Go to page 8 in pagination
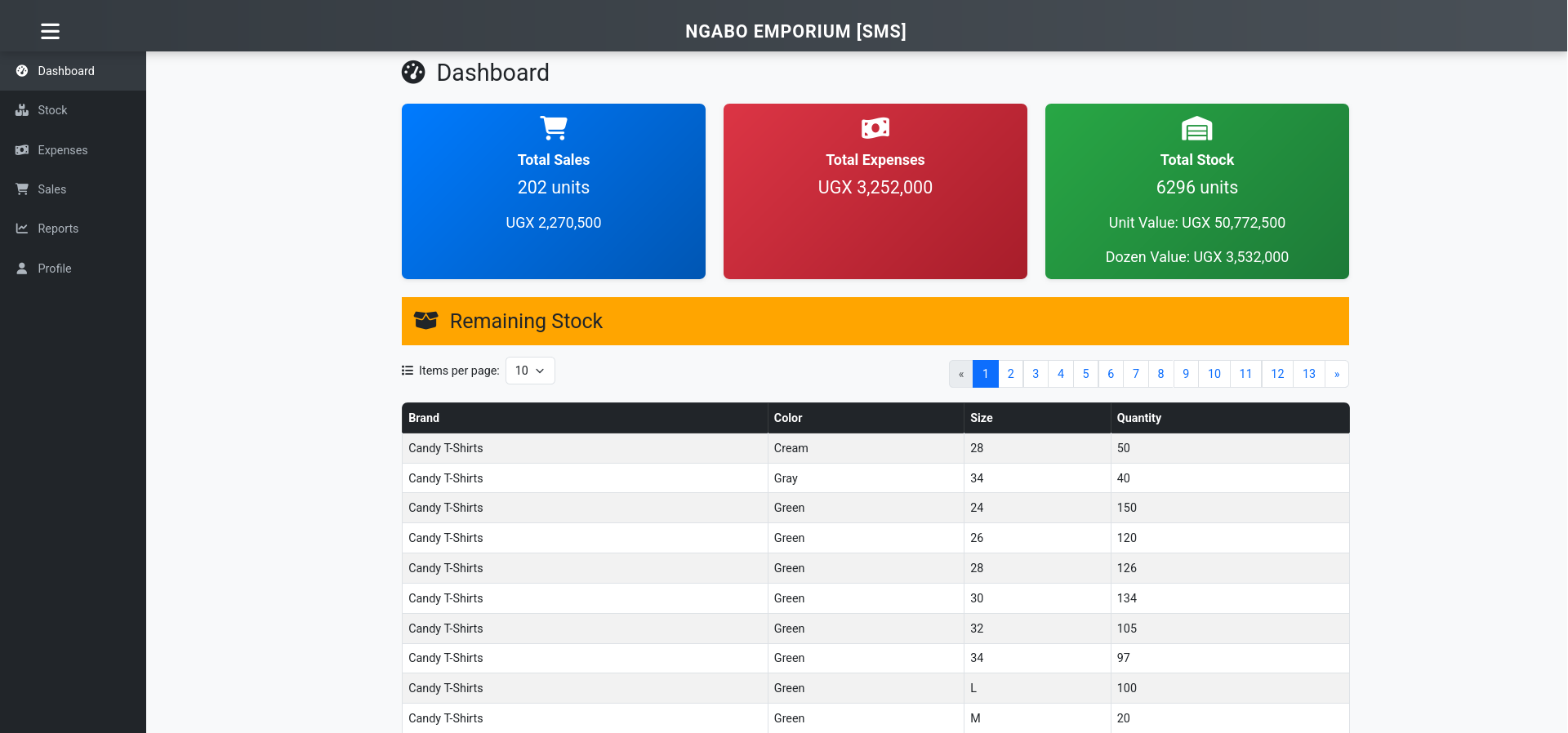Viewport: 1568px width, 733px height. 1161,374
